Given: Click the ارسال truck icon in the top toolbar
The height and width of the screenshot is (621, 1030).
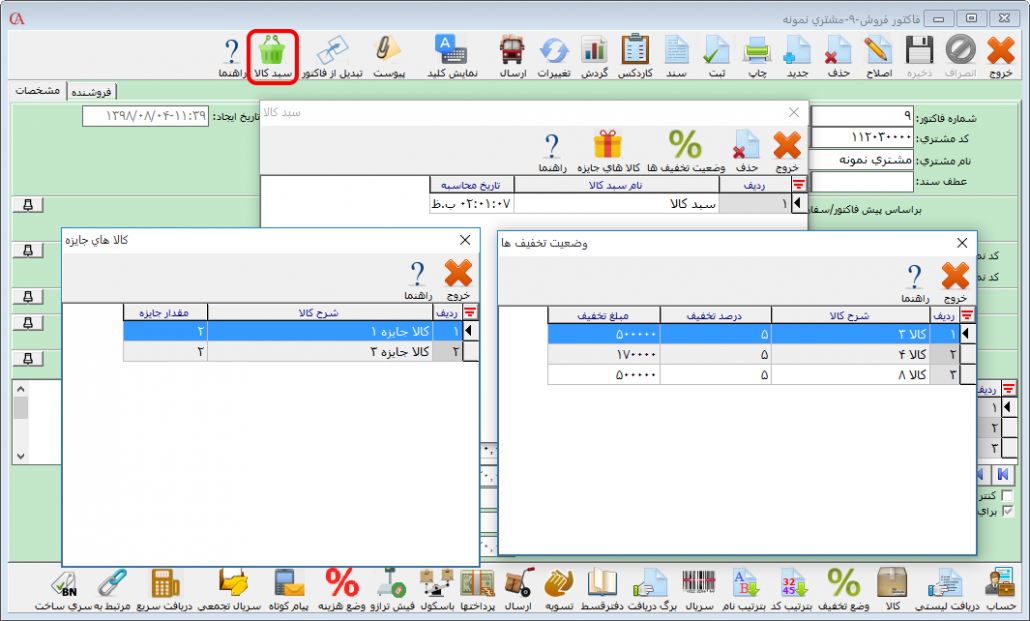Looking at the screenshot, I should (x=512, y=55).
